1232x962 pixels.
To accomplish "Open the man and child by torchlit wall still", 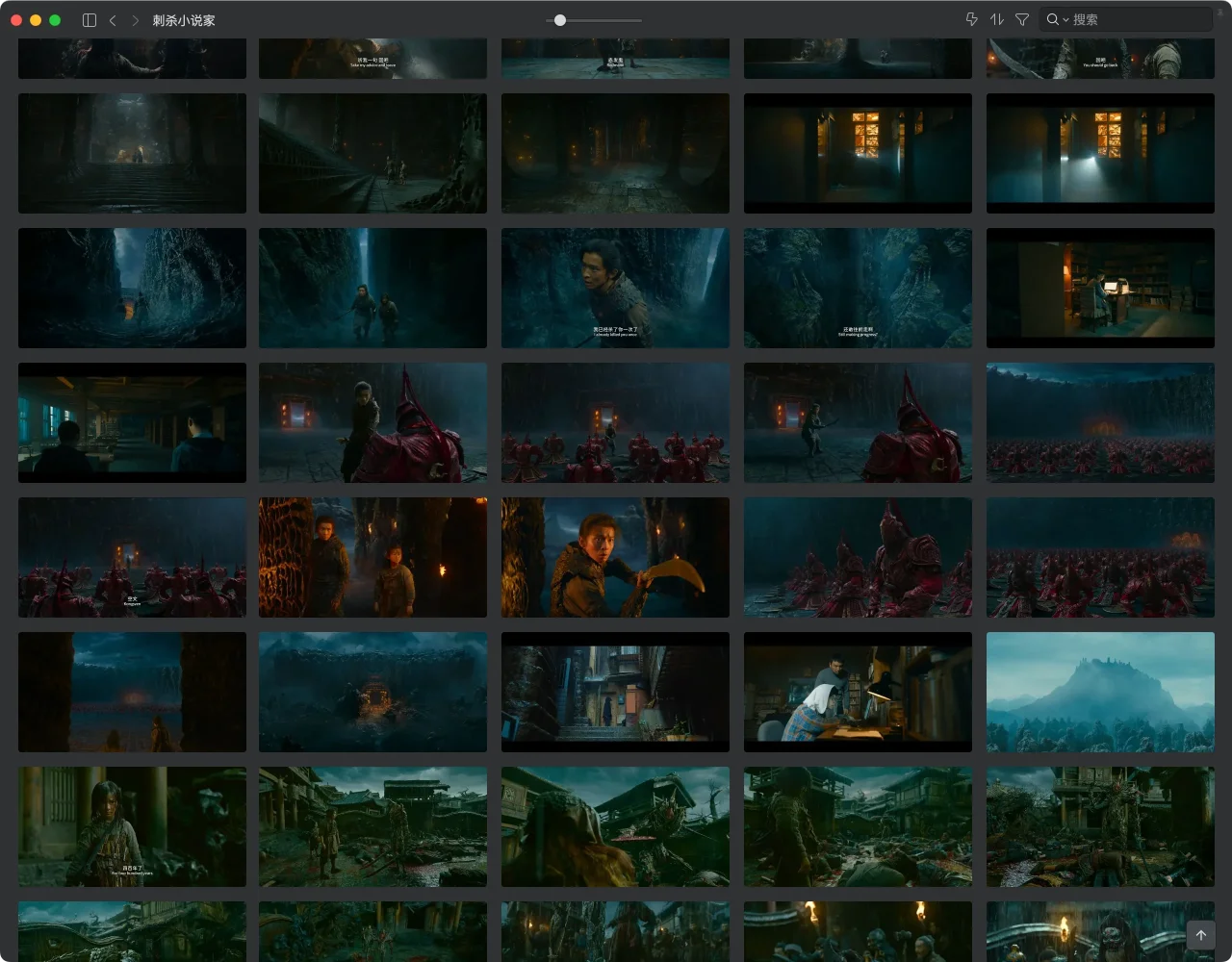I will point(372,557).
